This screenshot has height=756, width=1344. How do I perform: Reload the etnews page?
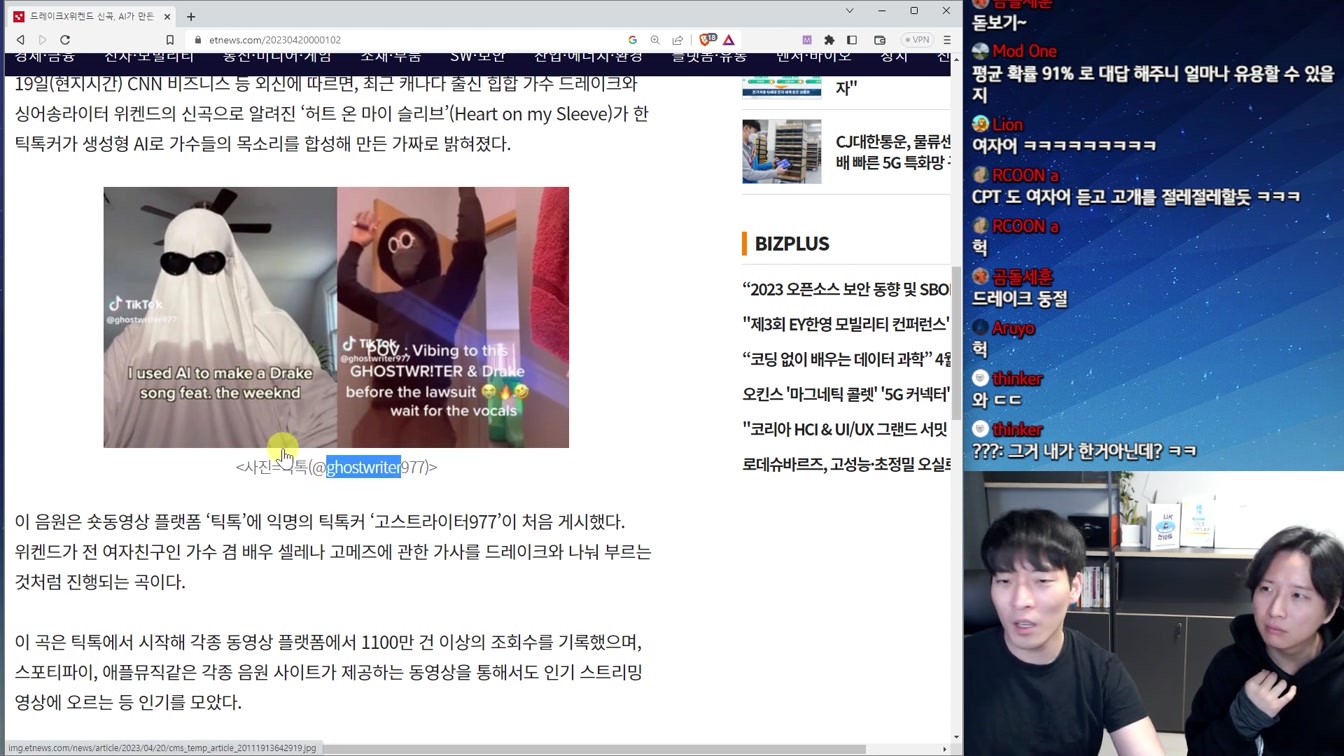point(65,40)
